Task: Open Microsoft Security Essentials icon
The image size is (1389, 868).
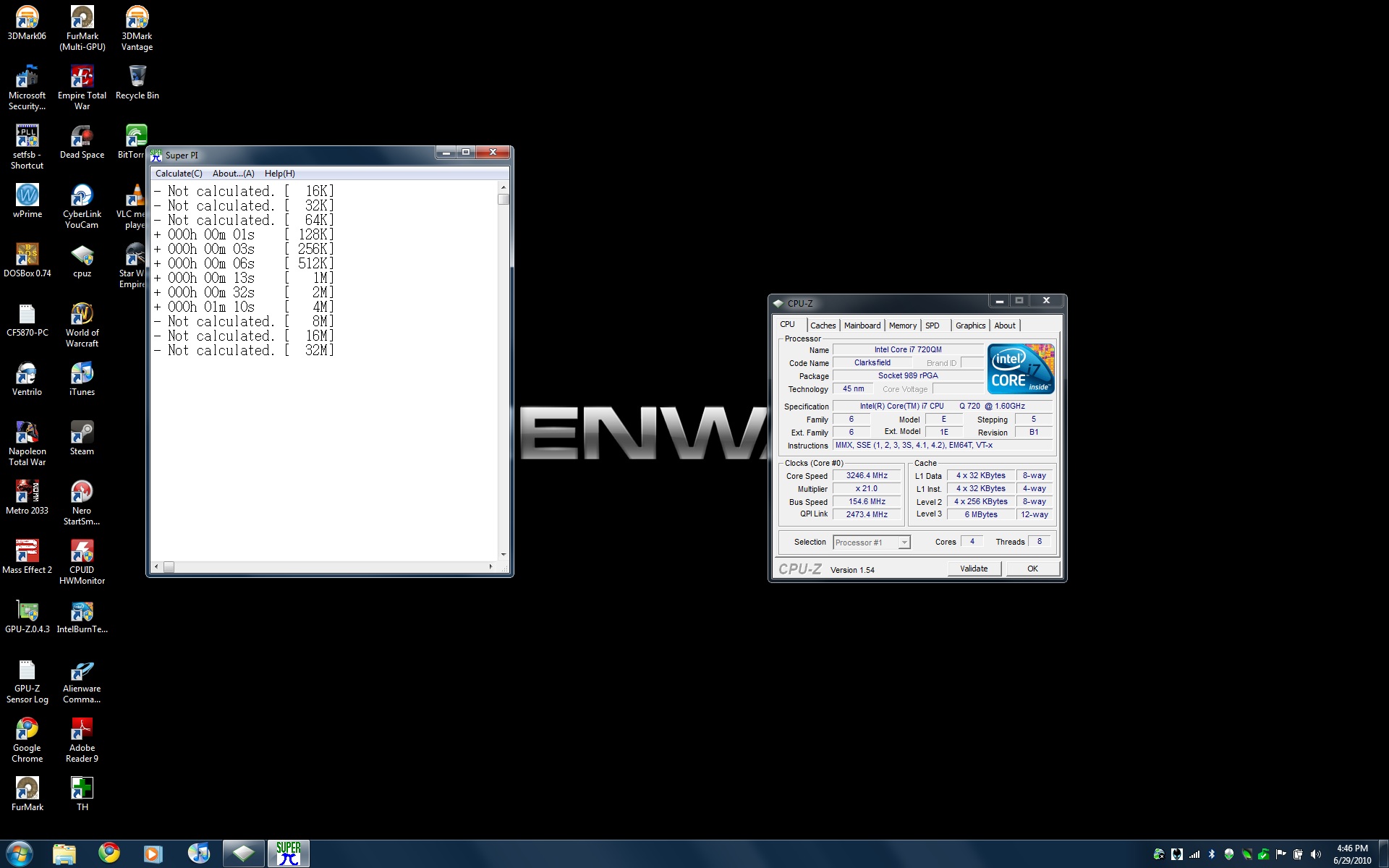Action: pyautogui.click(x=27, y=88)
